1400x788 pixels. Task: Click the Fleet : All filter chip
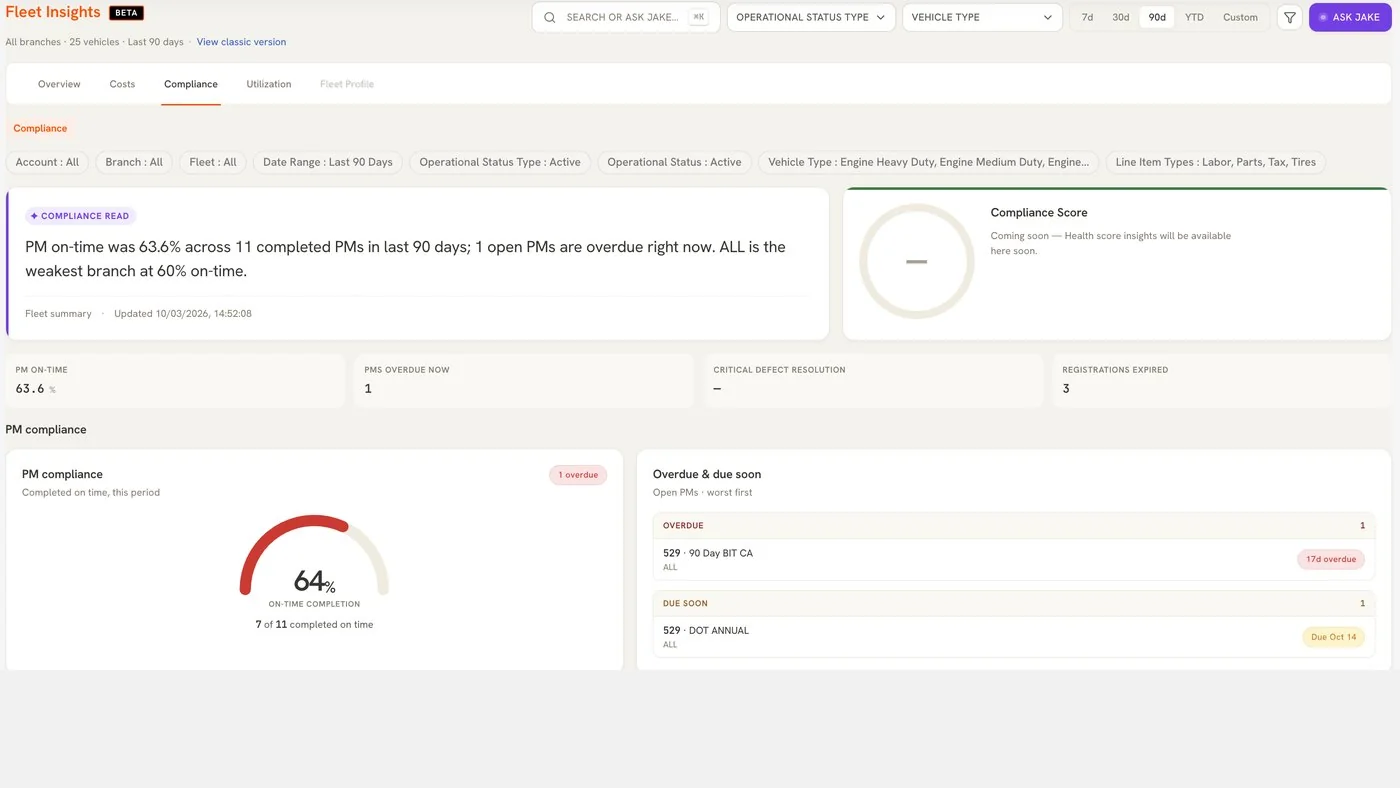click(x=213, y=162)
